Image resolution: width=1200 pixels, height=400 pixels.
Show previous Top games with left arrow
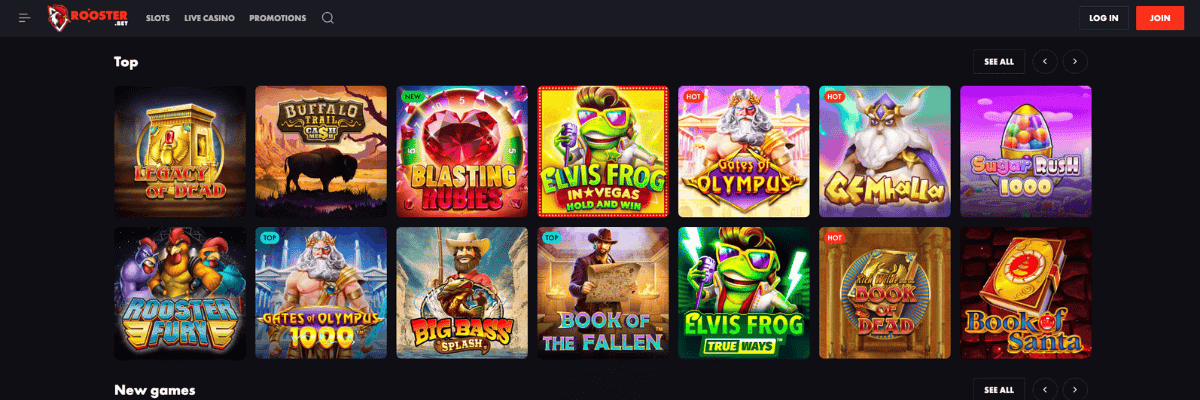(x=1045, y=62)
